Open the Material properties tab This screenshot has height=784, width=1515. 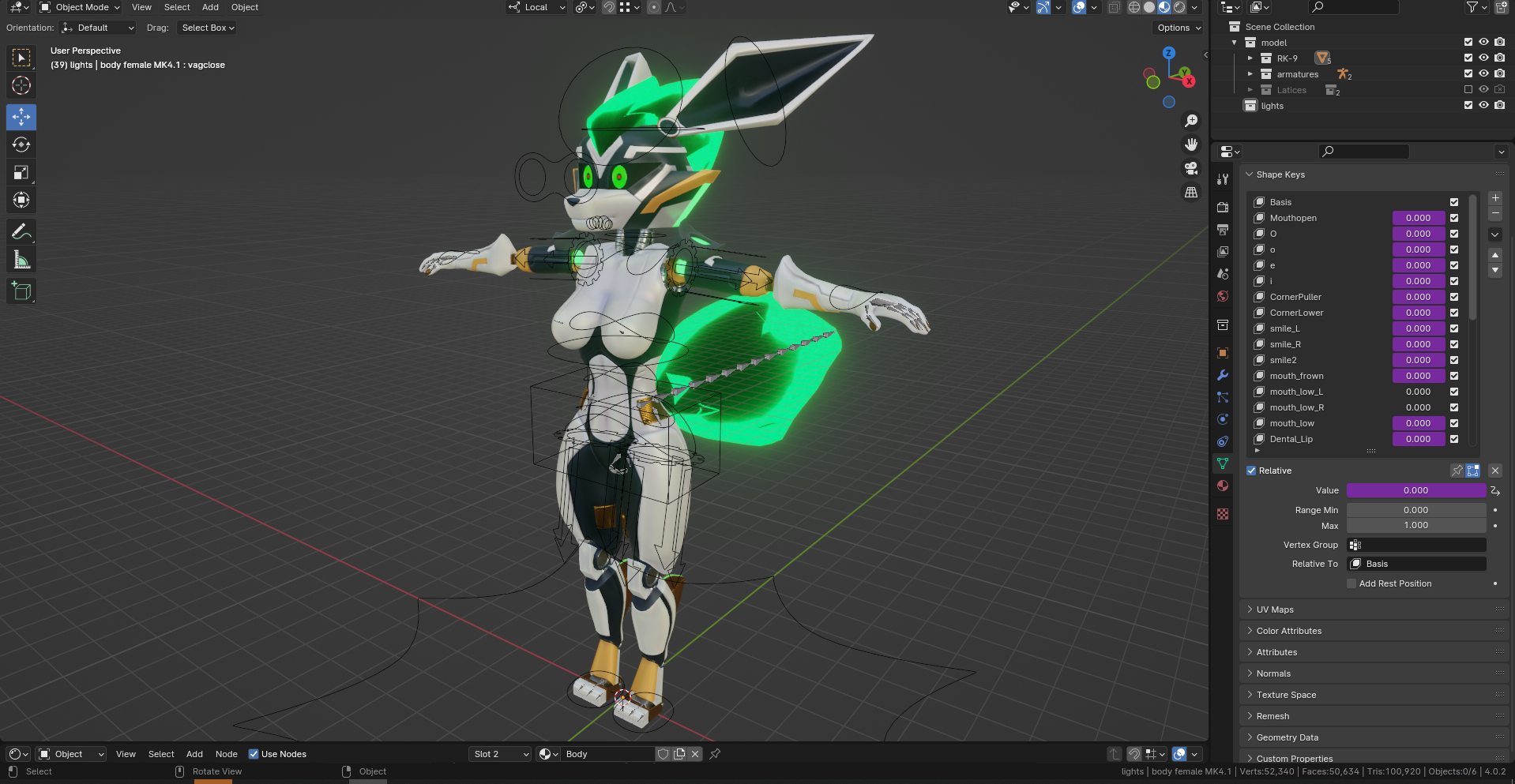pos(1223,486)
